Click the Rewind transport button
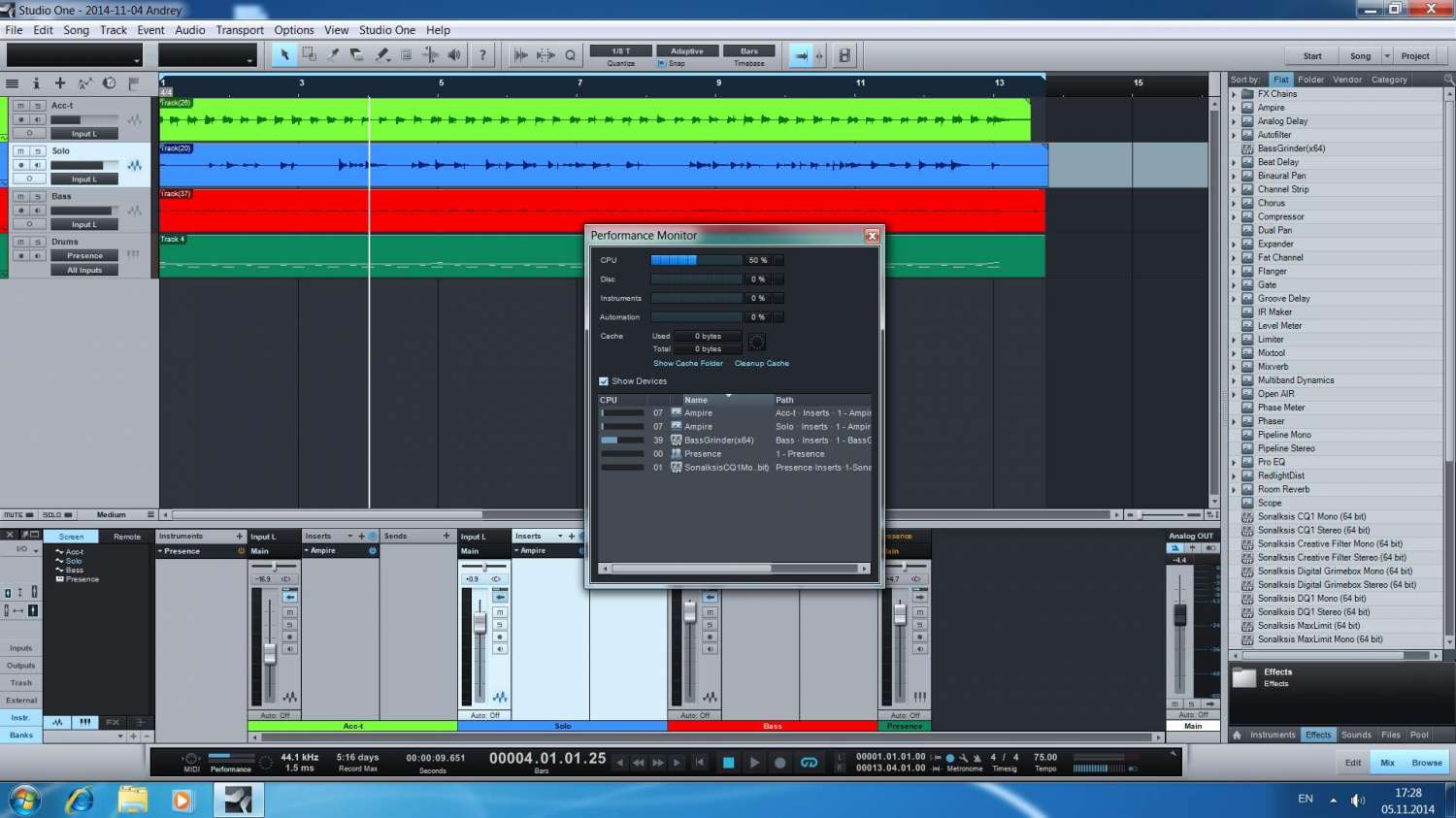The image size is (1456, 818). pos(639,763)
